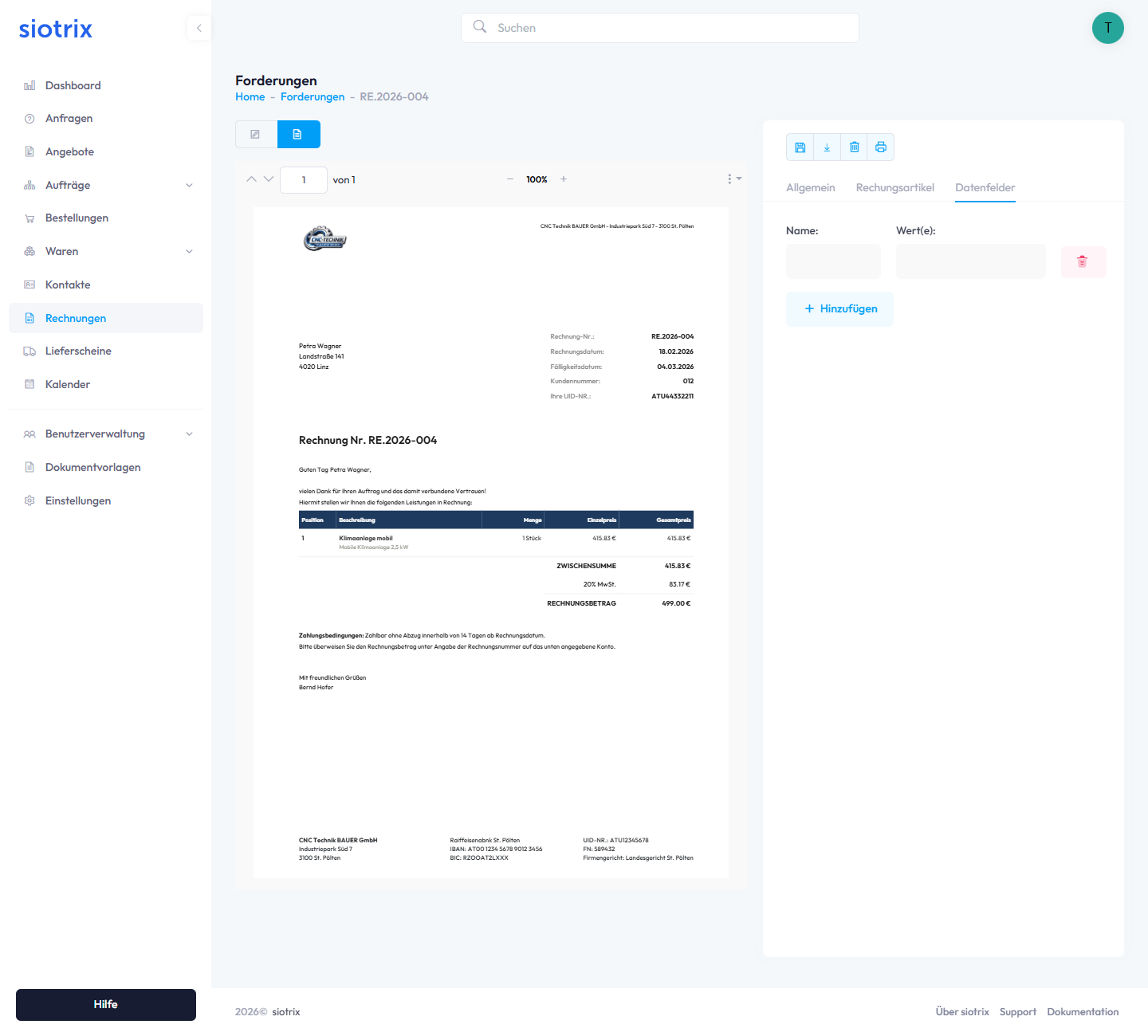The height and width of the screenshot is (1036, 1148).
Task: Zoom in with the plus icon
Action: (x=564, y=179)
